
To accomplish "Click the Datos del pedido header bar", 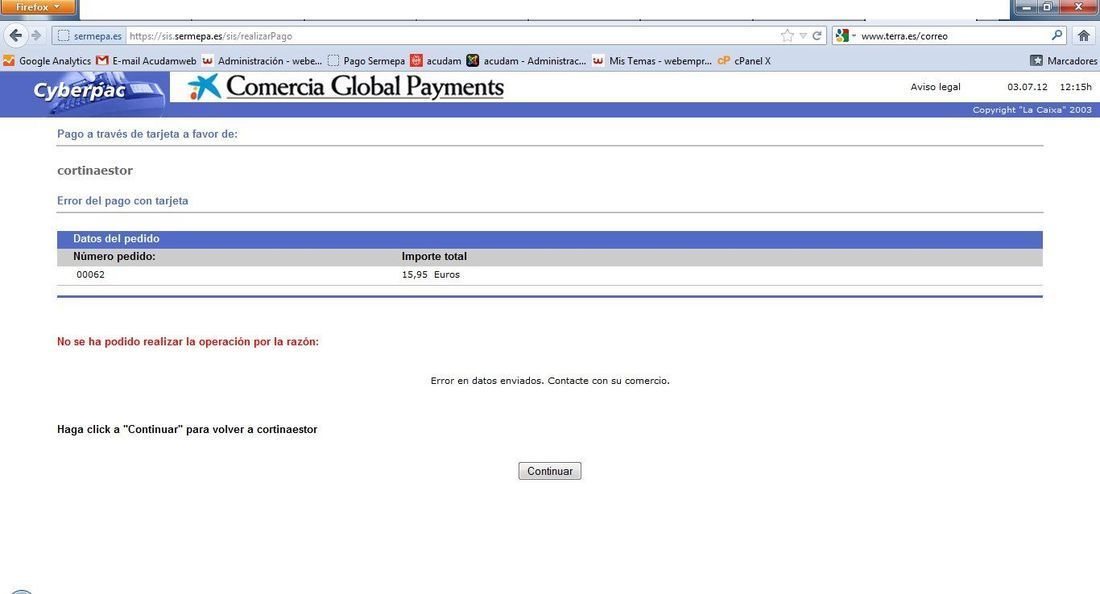I will coord(549,239).
